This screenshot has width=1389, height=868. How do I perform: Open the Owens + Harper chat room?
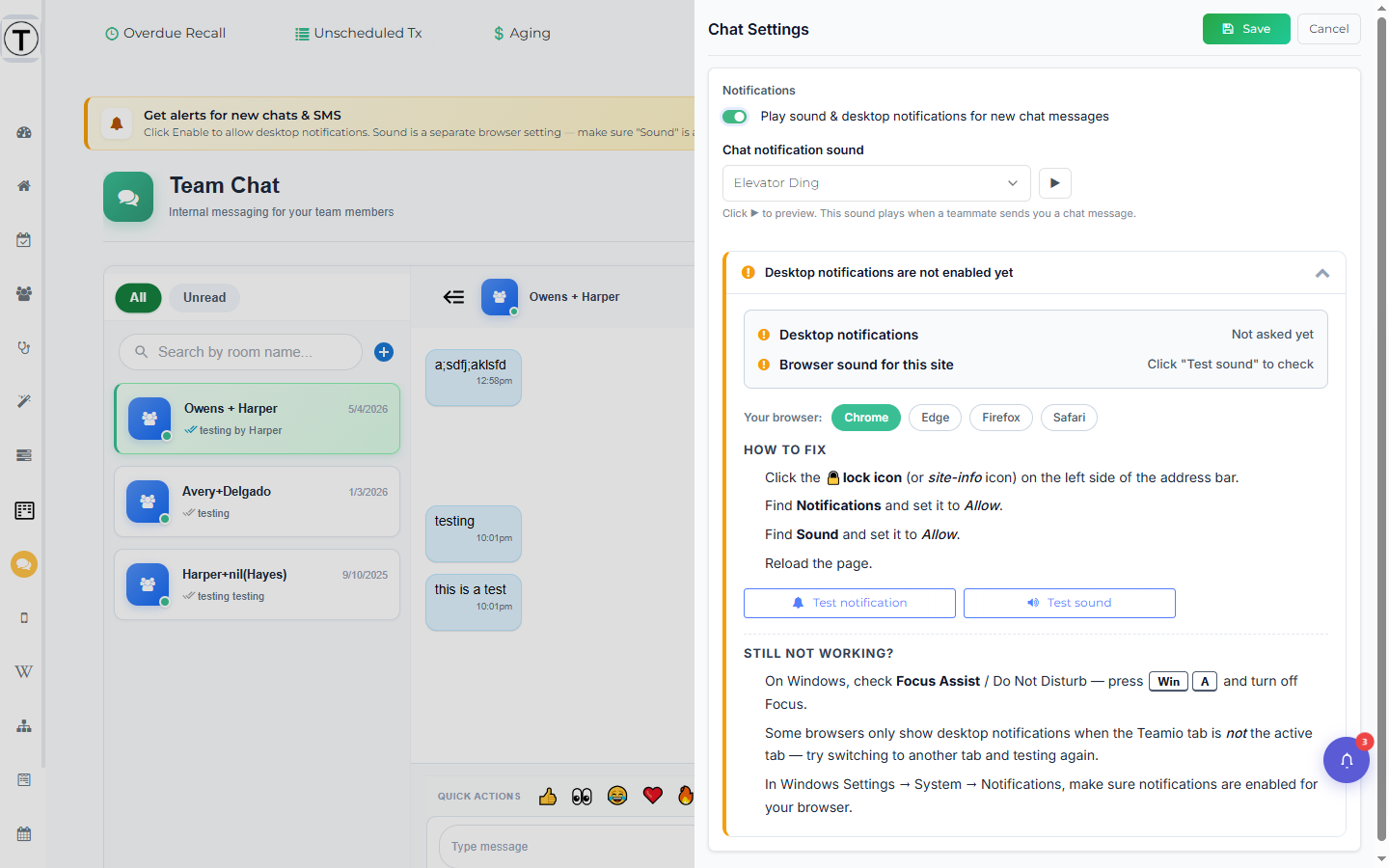257,419
